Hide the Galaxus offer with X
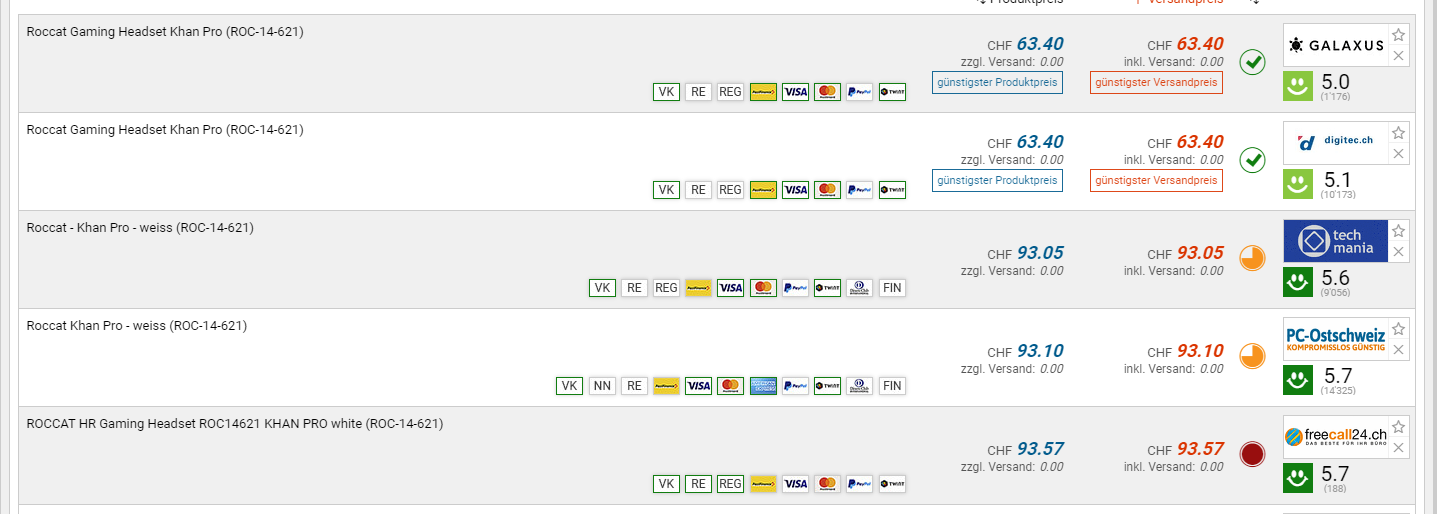 (1399, 56)
